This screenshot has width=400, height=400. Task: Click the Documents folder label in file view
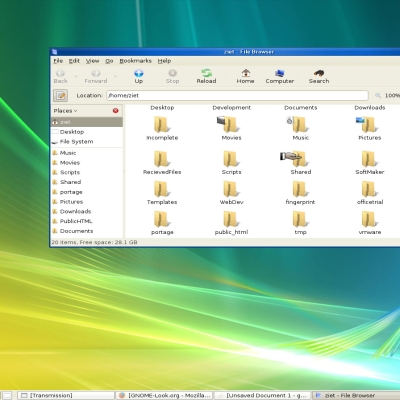click(x=300, y=107)
